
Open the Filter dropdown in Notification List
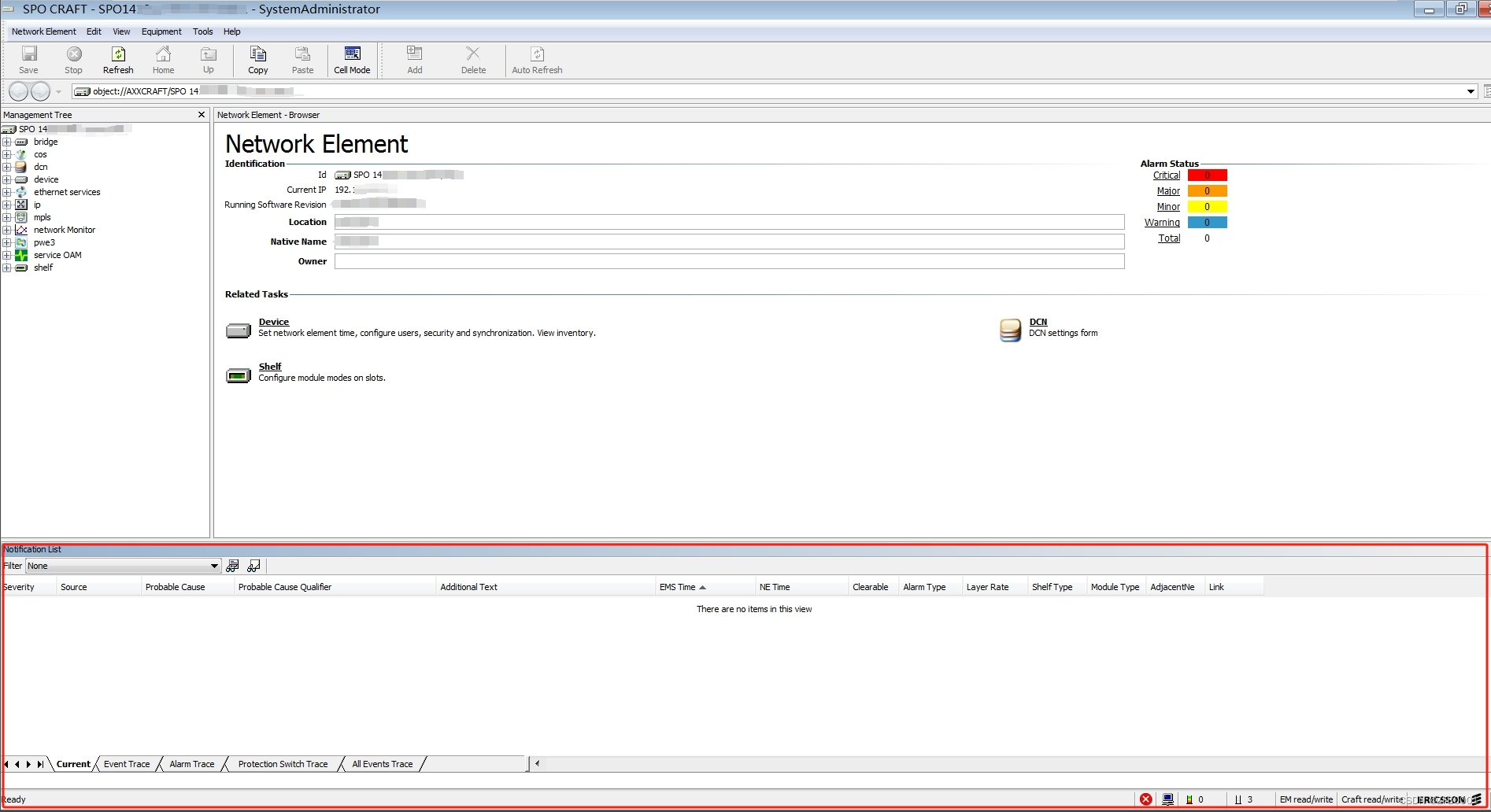tap(214, 566)
